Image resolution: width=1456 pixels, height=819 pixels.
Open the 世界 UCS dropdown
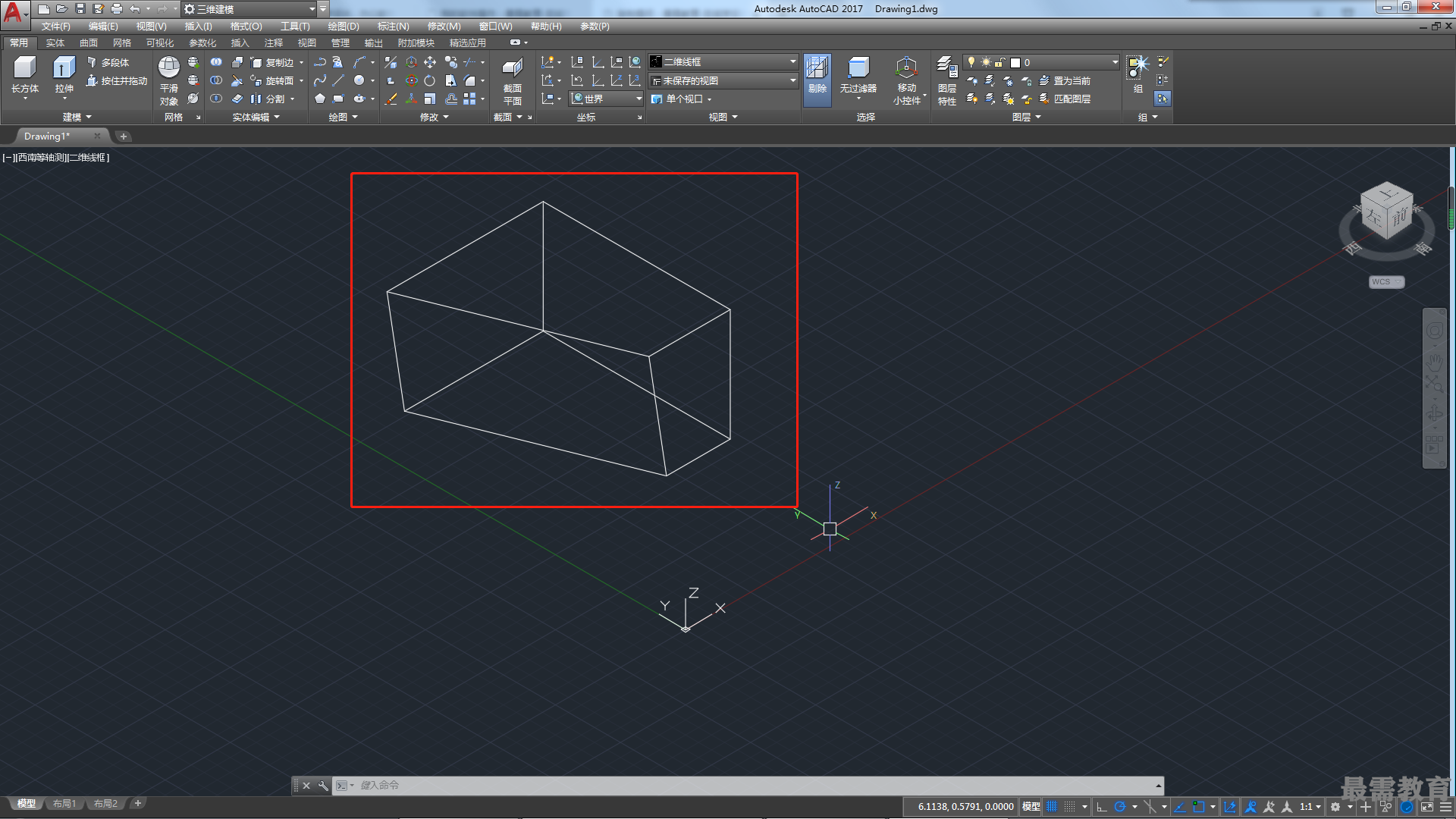tap(606, 99)
